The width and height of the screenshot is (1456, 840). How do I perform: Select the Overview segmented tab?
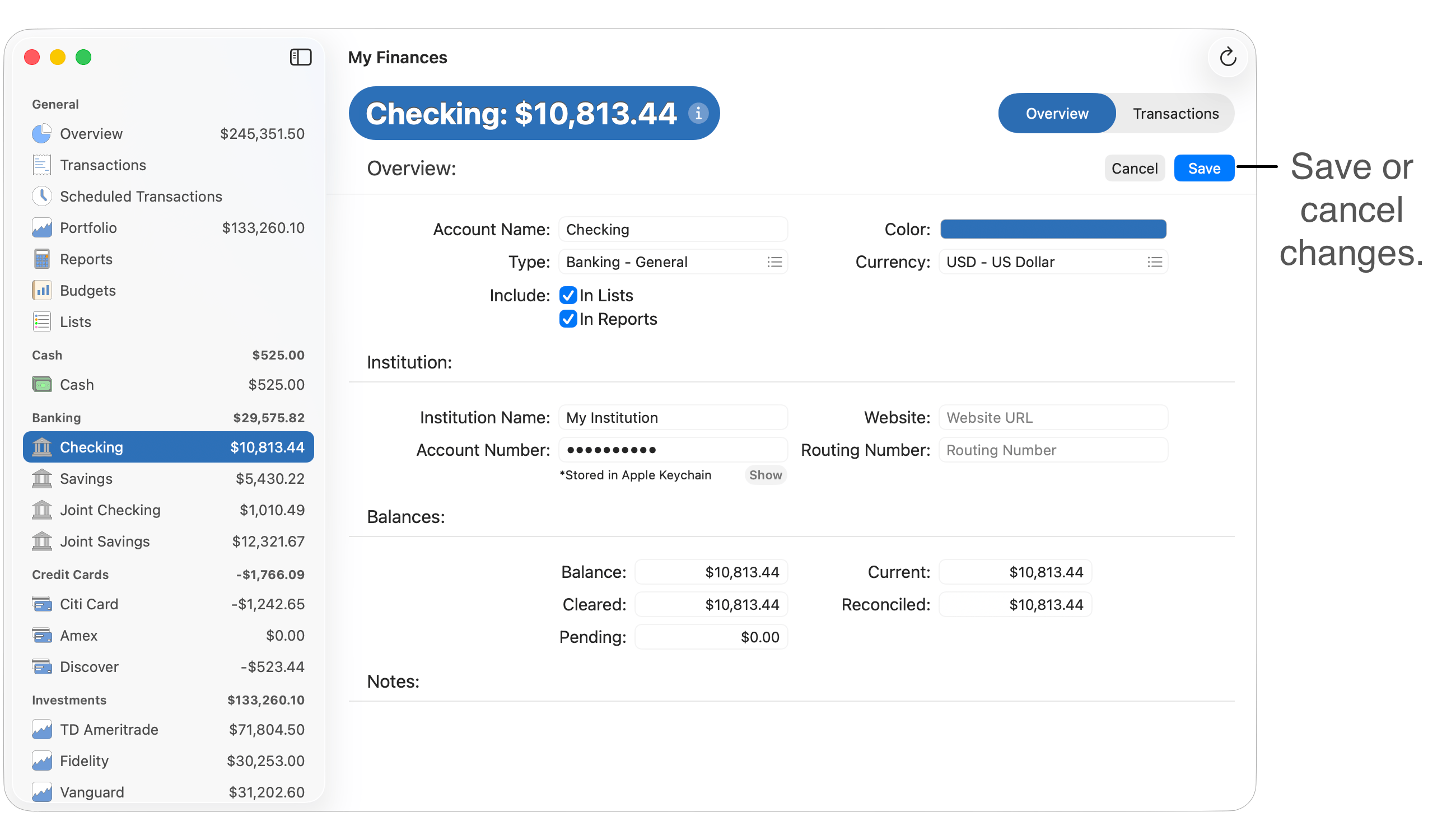pos(1056,114)
